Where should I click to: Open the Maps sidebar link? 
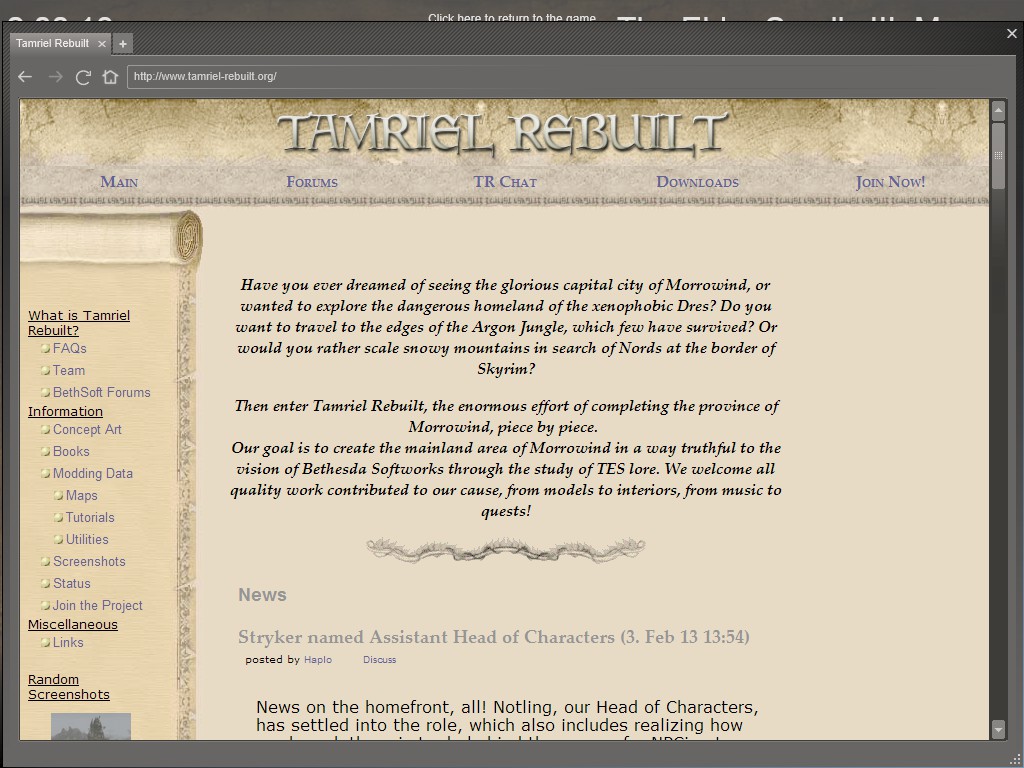pos(82,496)
